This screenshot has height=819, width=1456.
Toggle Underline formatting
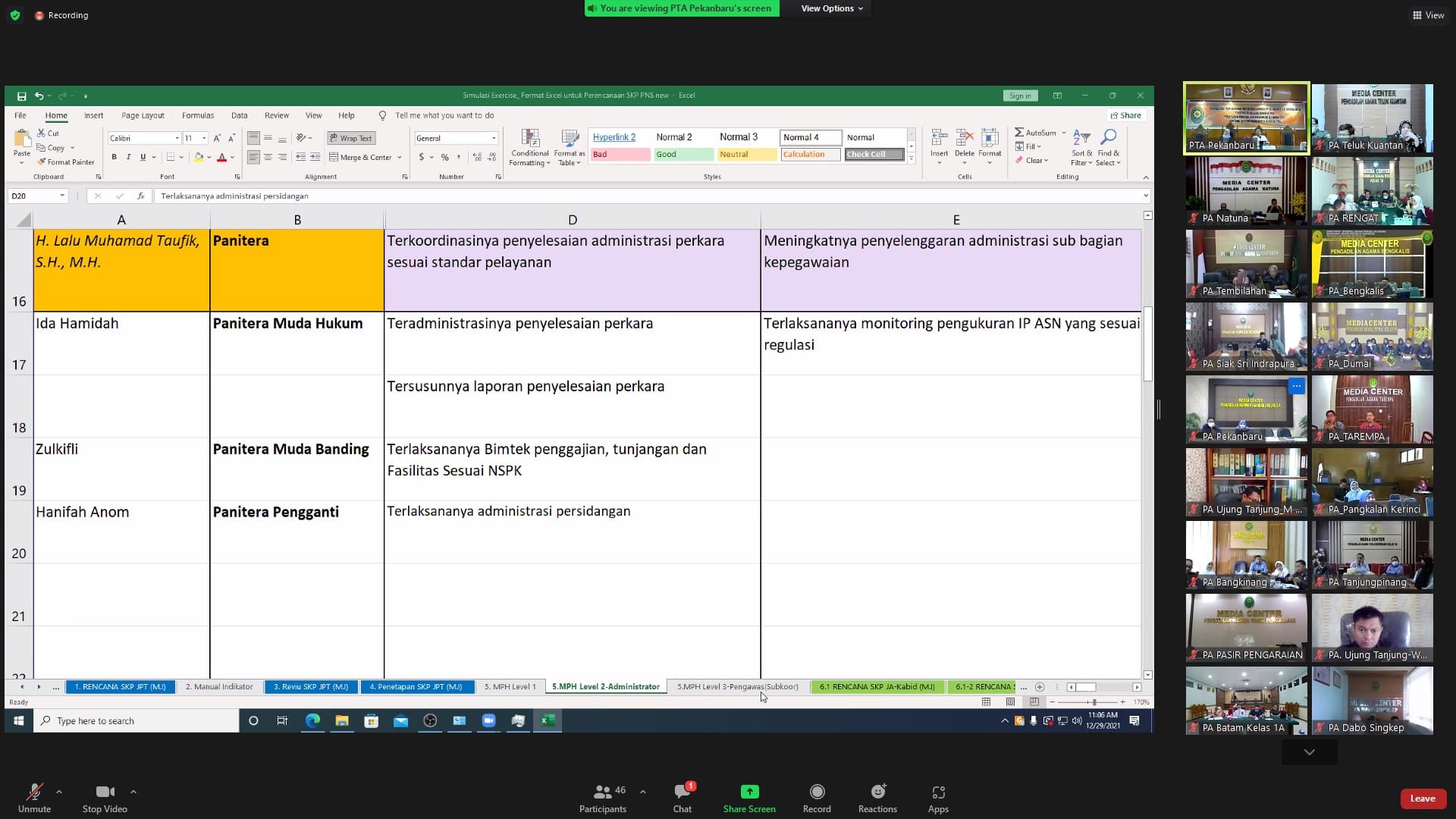(143, 157)
